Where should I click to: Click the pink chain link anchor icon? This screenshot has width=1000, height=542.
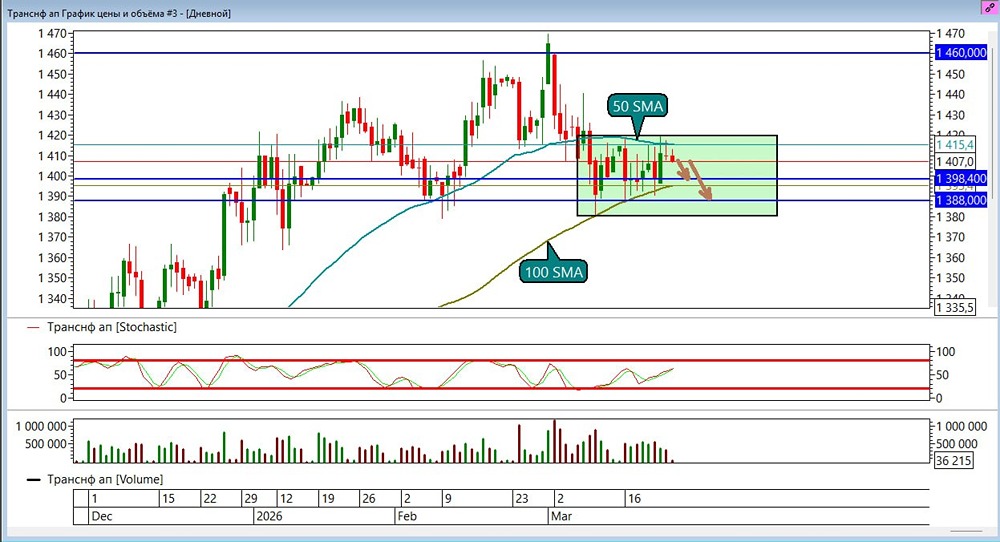pos(990,8)
